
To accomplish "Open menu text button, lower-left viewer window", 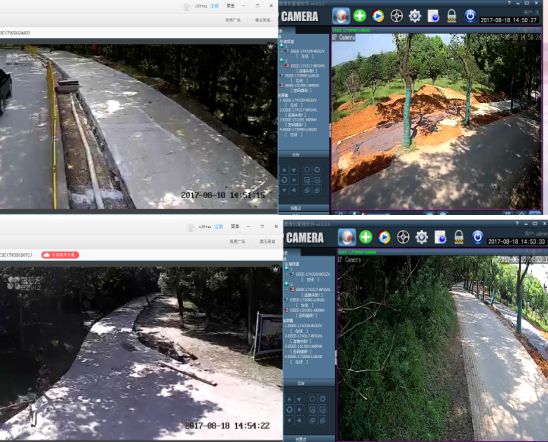I will pyautogui.click(x=235, y=227).
